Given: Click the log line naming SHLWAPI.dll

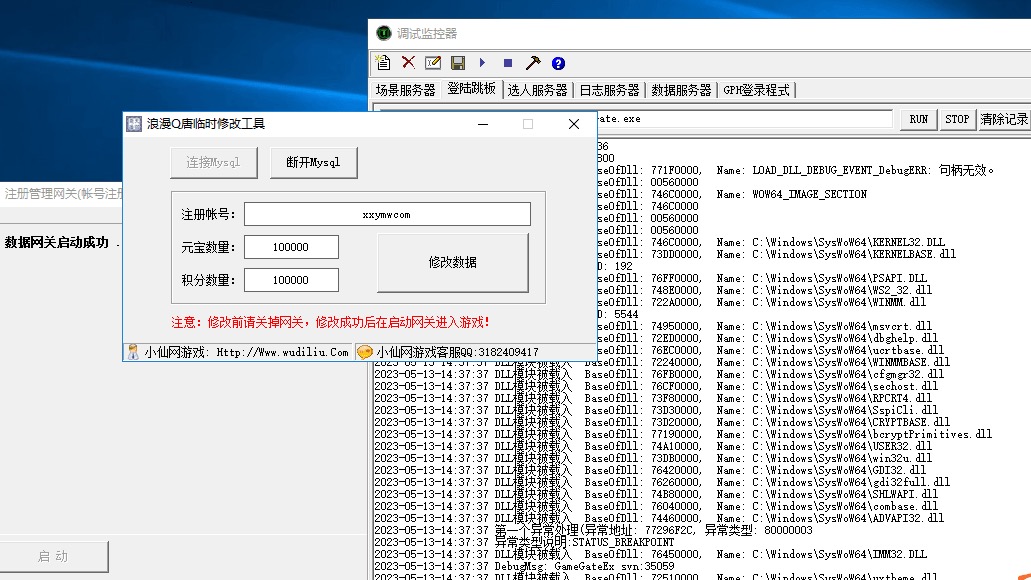Looking at the screenshot, I should click(656, 494).
